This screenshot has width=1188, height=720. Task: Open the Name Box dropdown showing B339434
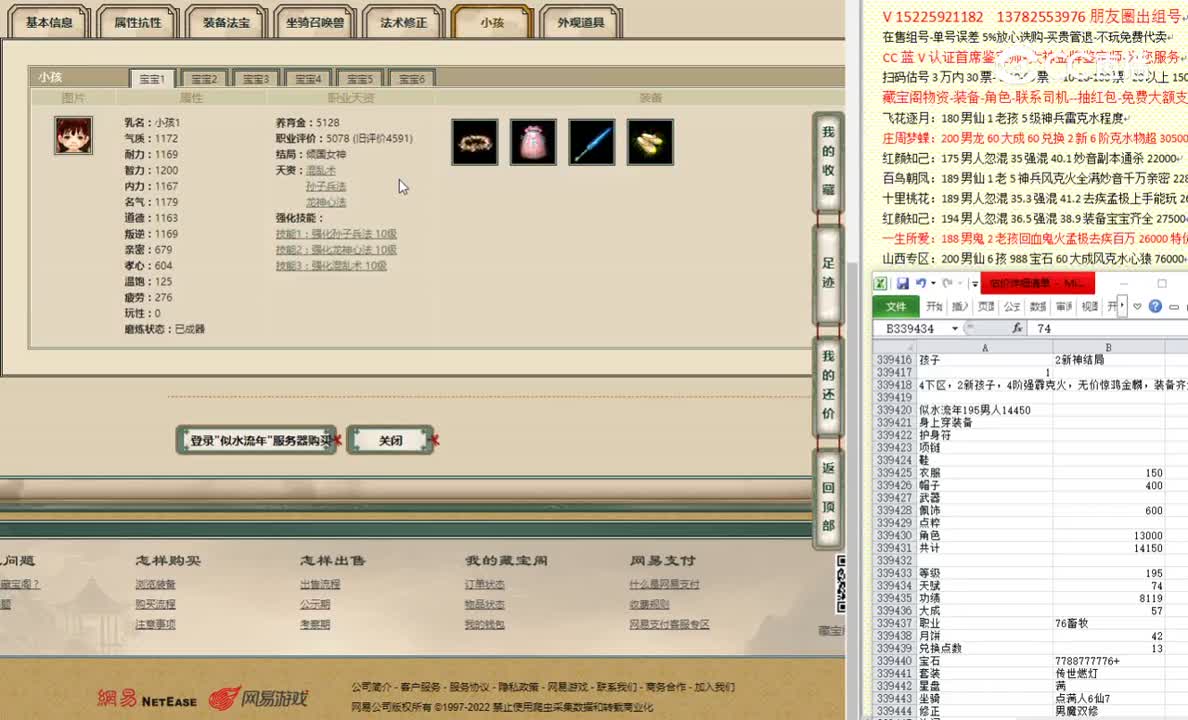pyautogui.click(x=954, y=327)
